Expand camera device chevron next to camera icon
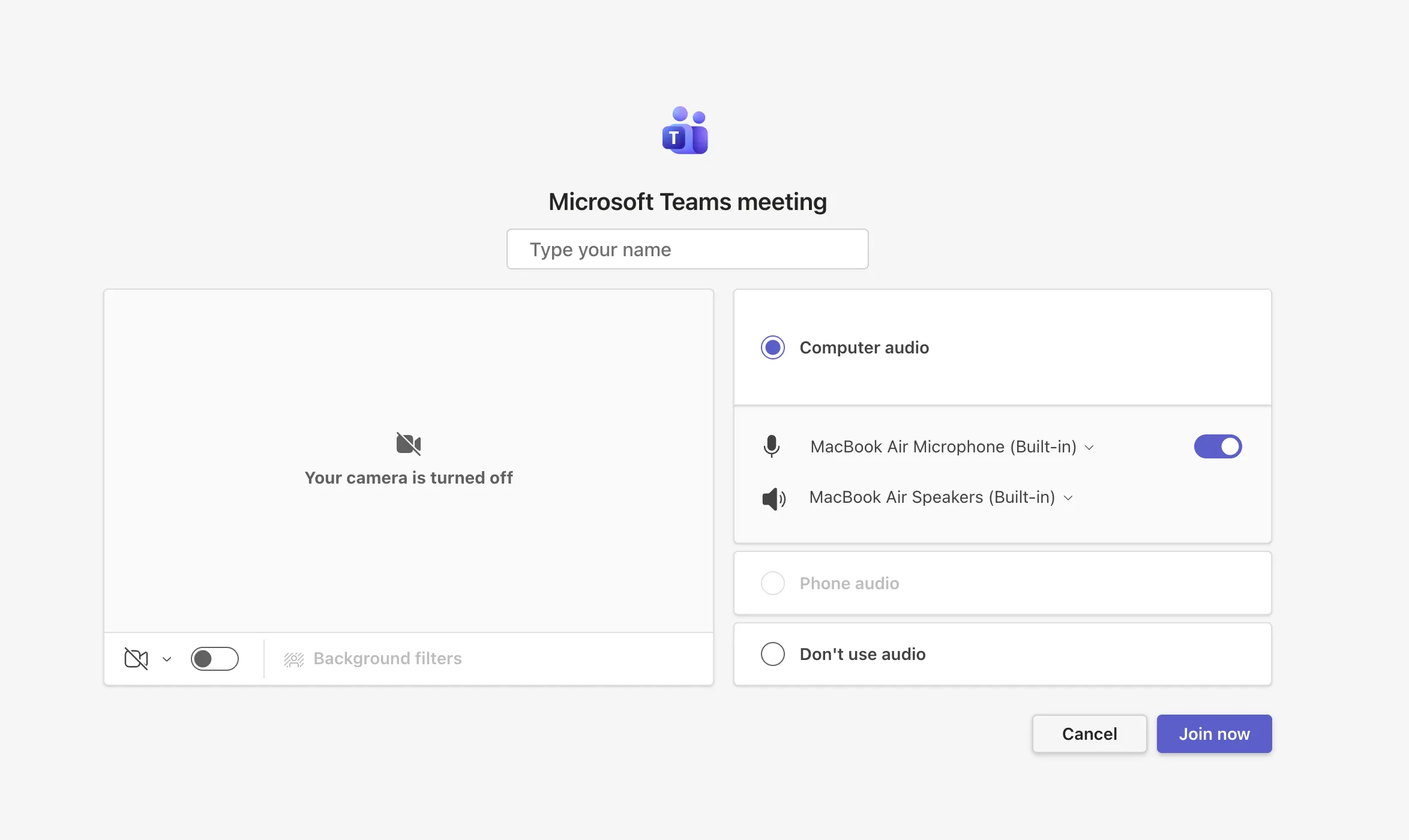1409x840 pixels. (x=167, y=659)
